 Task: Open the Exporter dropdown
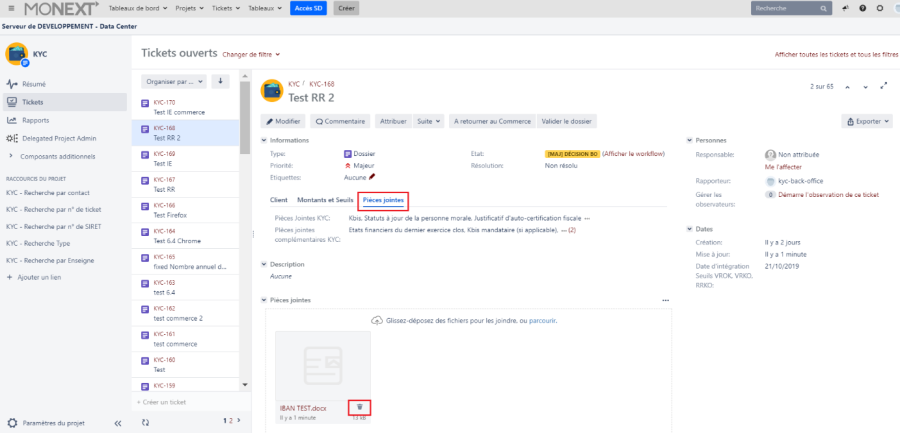tap(867, 121)
